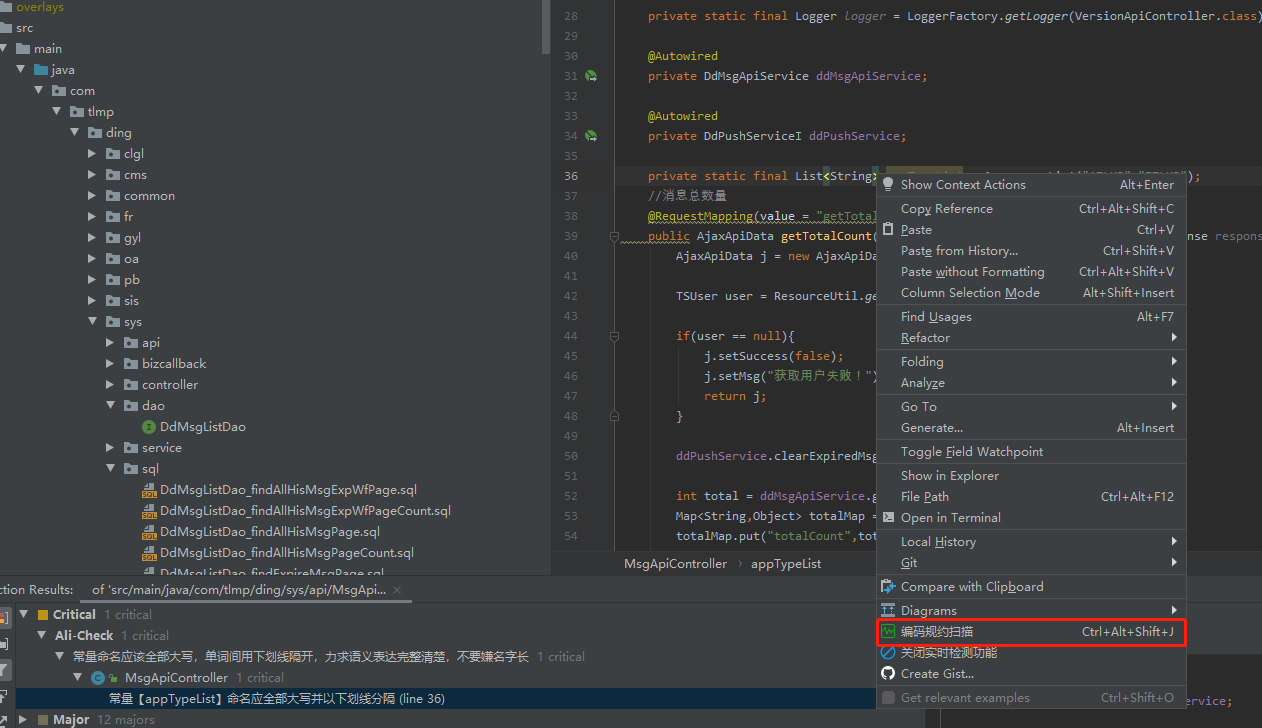Collapse the Critical inspection group
The image size is (1262, 728).
click(23, 614)
